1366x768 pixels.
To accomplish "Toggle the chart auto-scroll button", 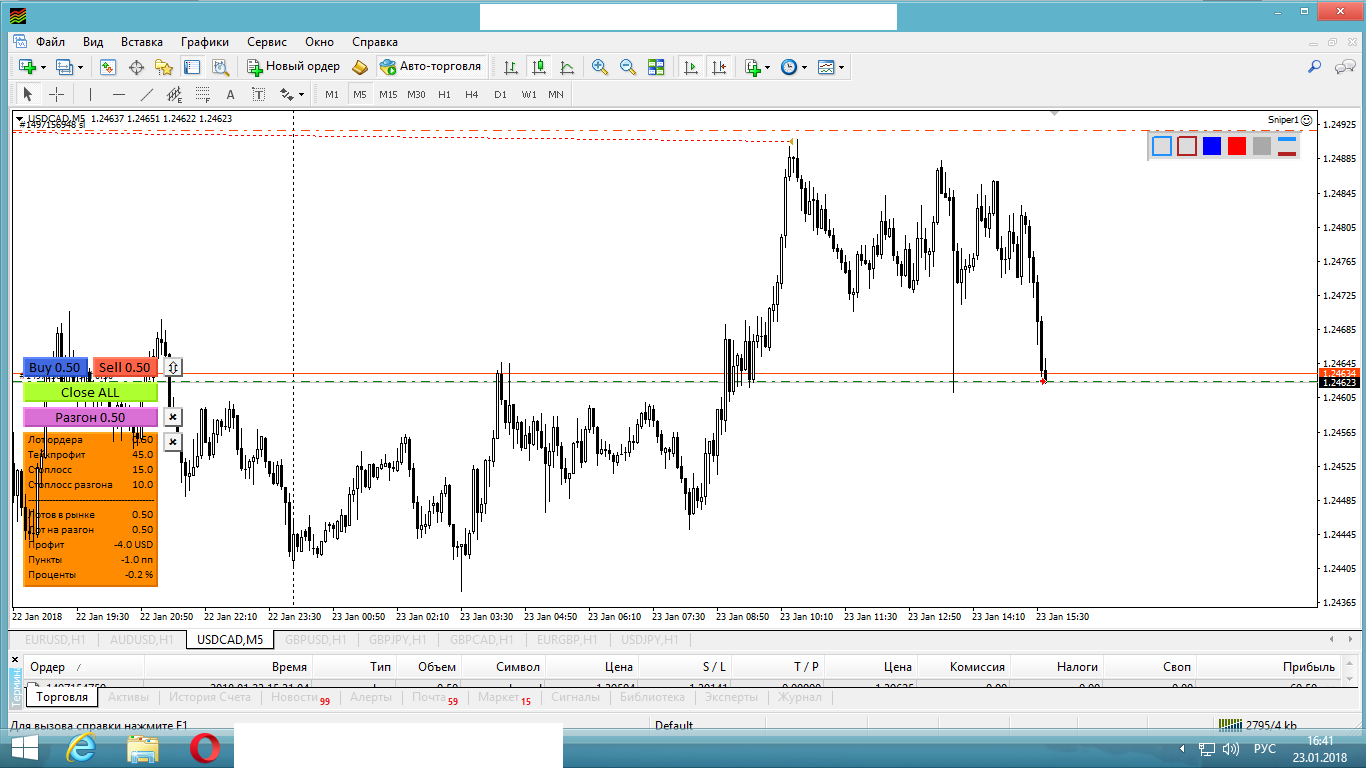I will pyautogui.click(x=690, y=67).
